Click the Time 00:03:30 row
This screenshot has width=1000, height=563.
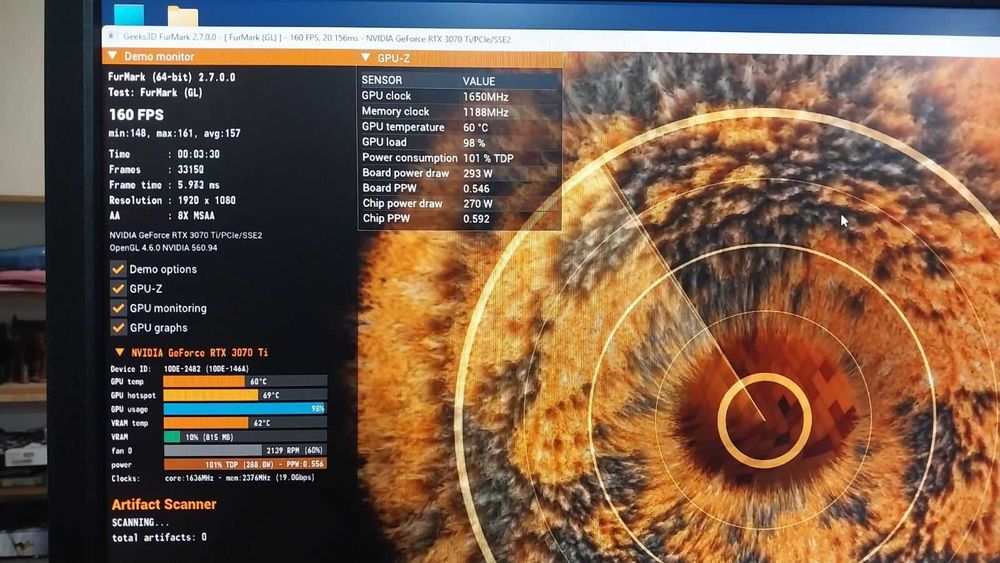165,154
